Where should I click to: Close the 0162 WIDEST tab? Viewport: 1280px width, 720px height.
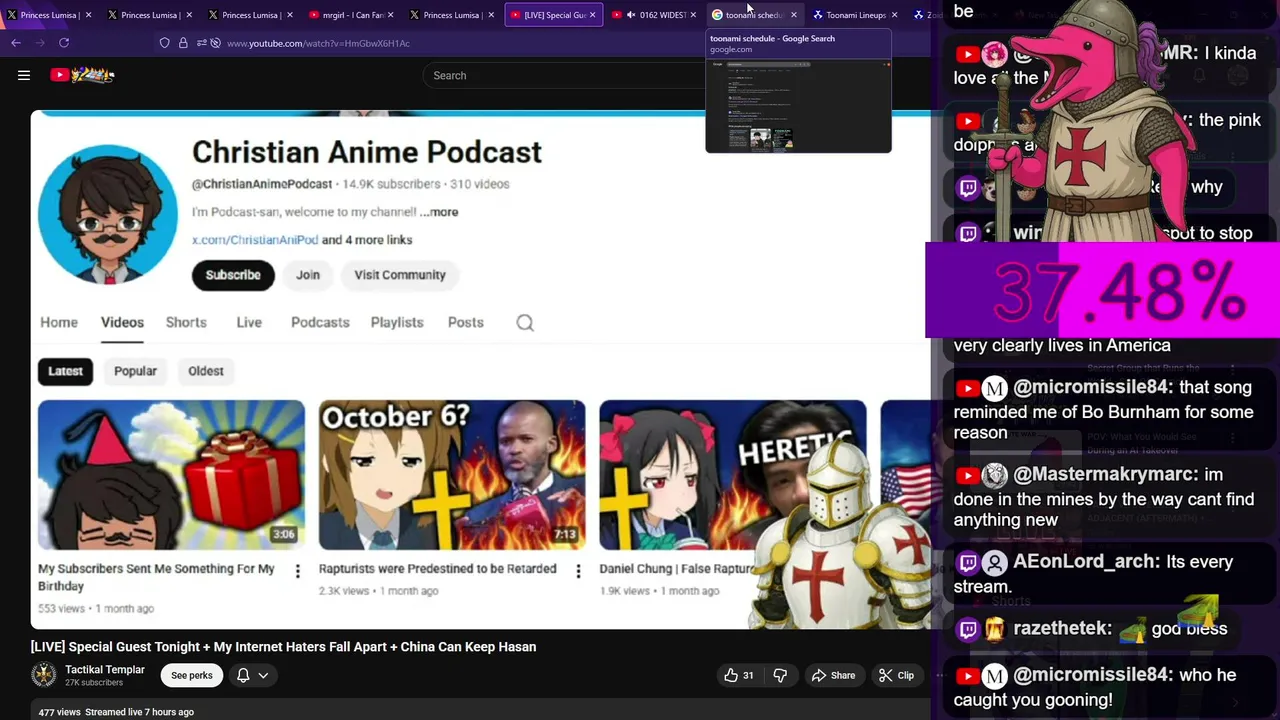tap(693, 15)
